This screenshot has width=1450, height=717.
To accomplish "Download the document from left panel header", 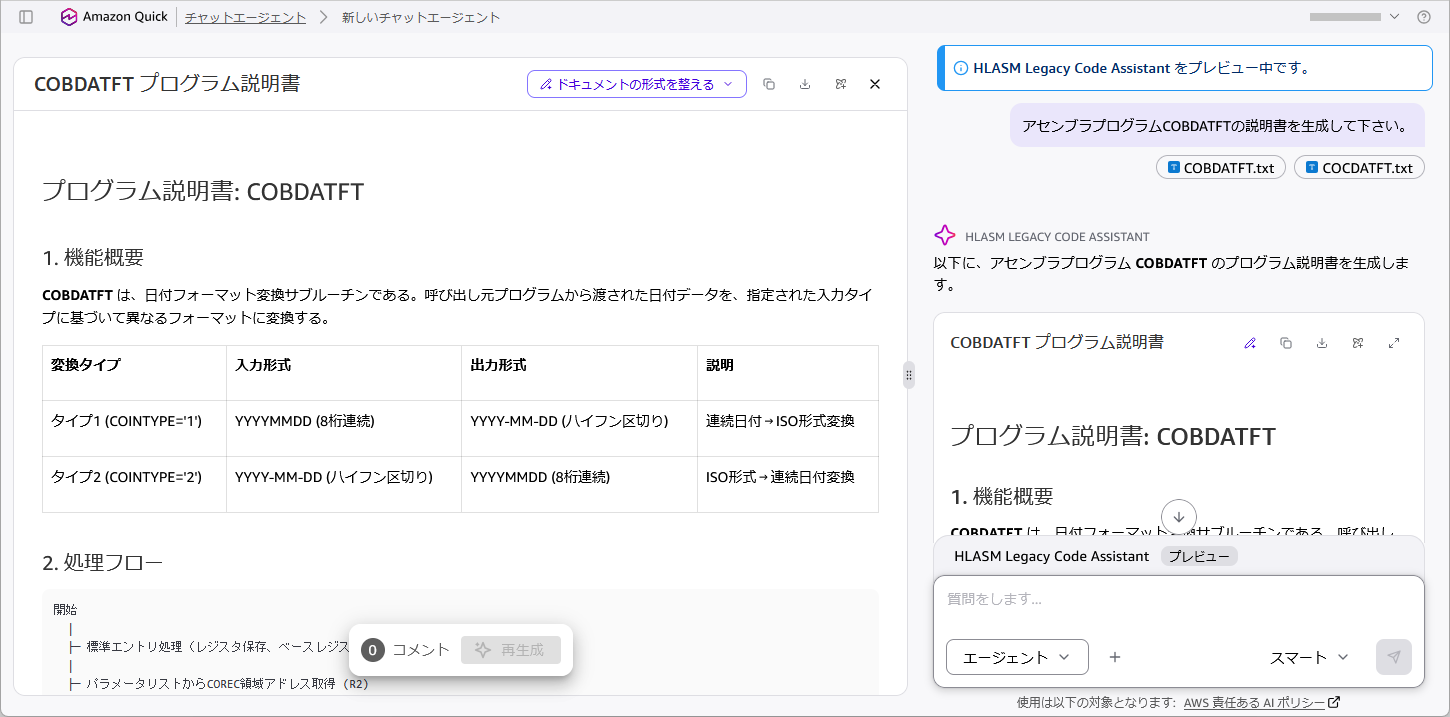I will [x=805, y=84].
